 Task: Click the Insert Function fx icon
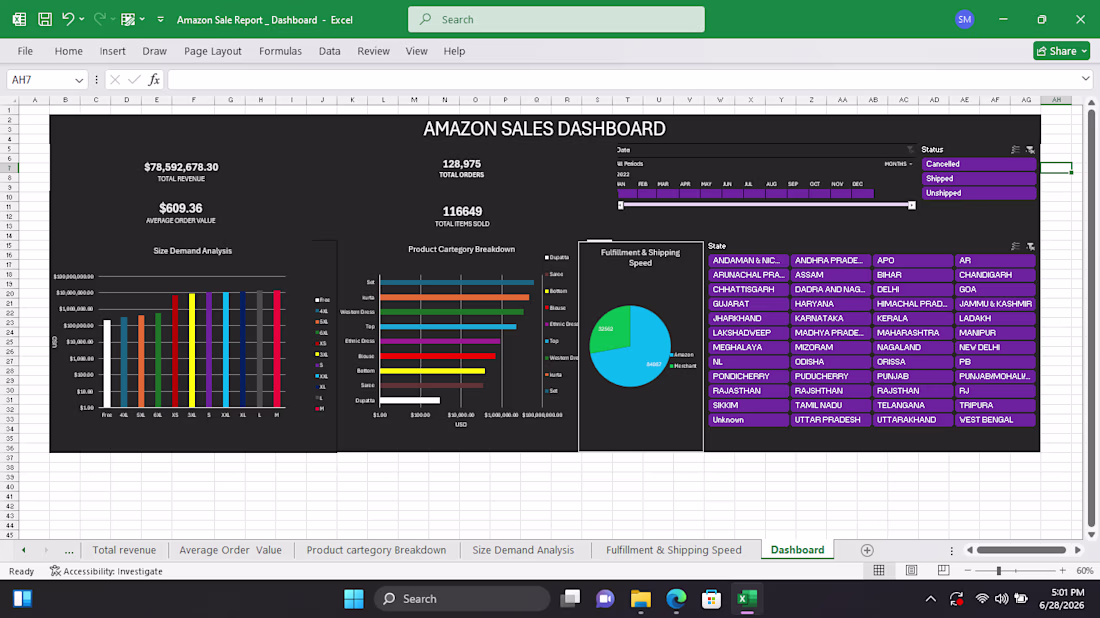click(154, 80)
